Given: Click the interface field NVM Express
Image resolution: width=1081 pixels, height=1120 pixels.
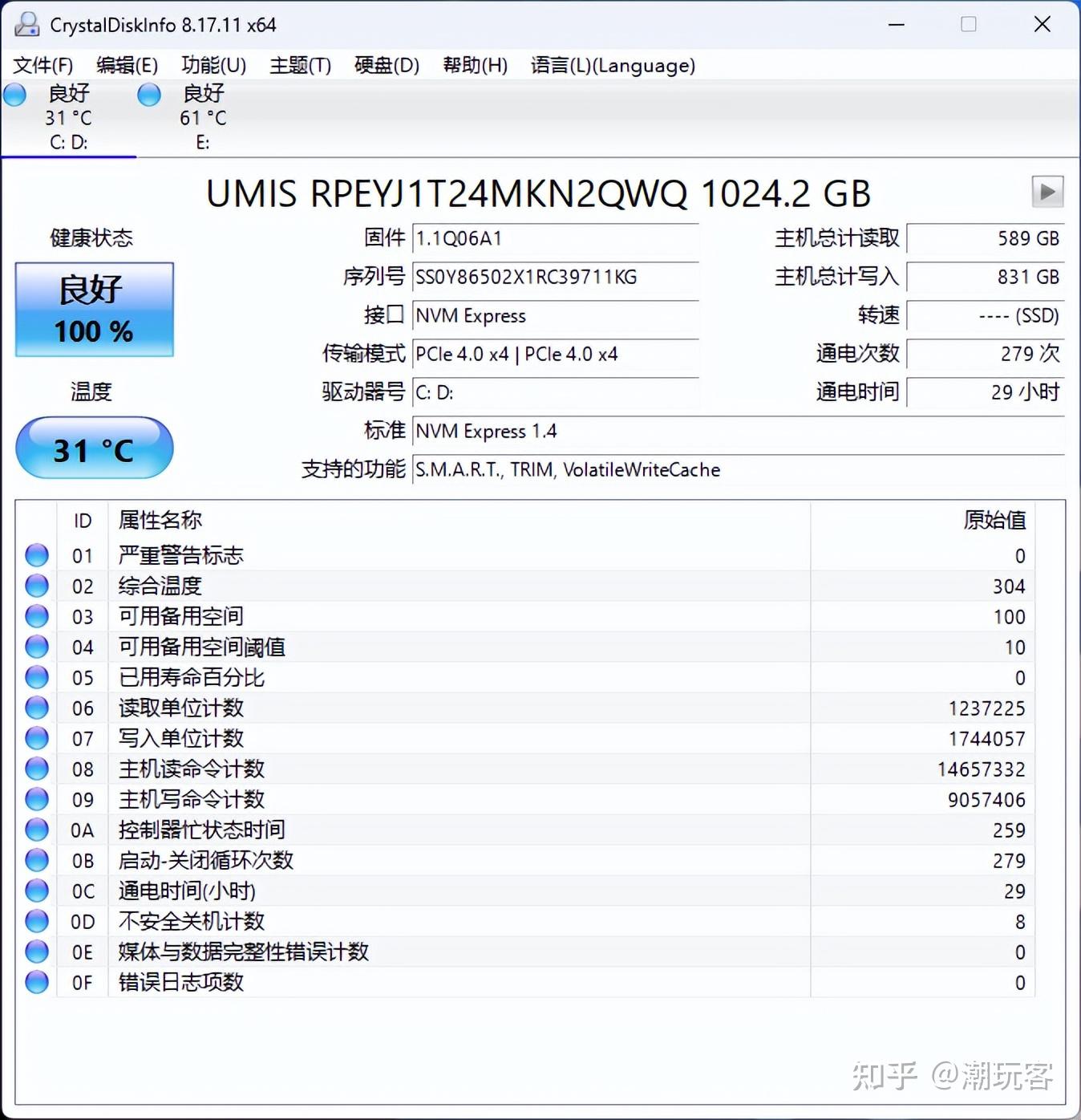Looking at the screenshot, I should tap(555, 315).
